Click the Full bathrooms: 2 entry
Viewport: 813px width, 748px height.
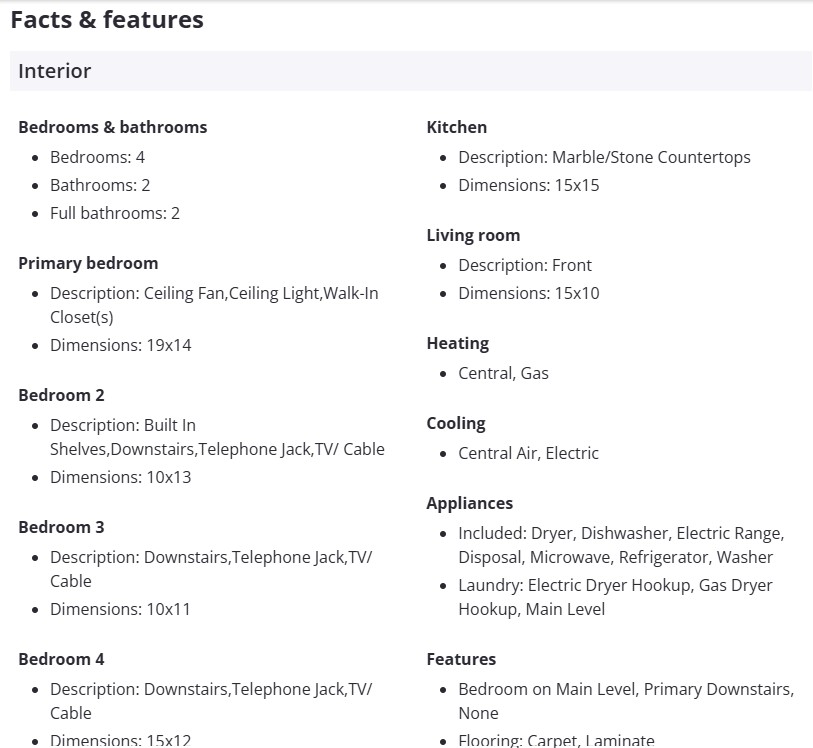click(x=115, y=213)
